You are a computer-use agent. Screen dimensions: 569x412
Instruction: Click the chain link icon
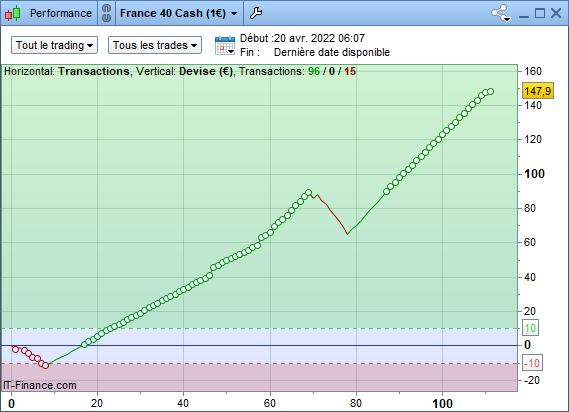[x=106, y=13]
